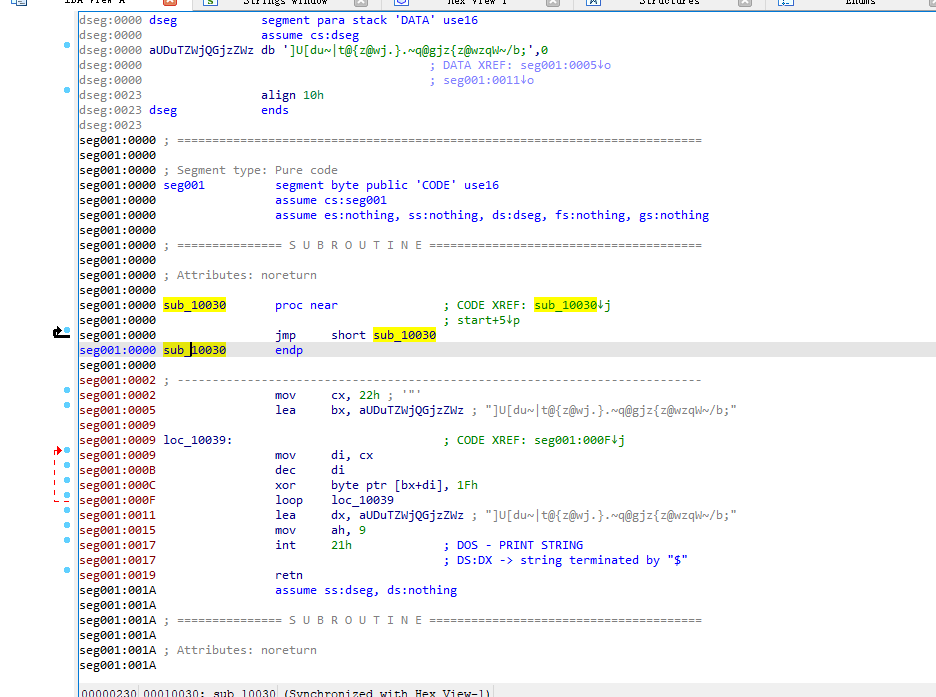Image resolution: width=936 pixels, height=697 pixels.
Task: Toggle breakpoint dot at seg001:0019 retn
Action: point(67,570)
